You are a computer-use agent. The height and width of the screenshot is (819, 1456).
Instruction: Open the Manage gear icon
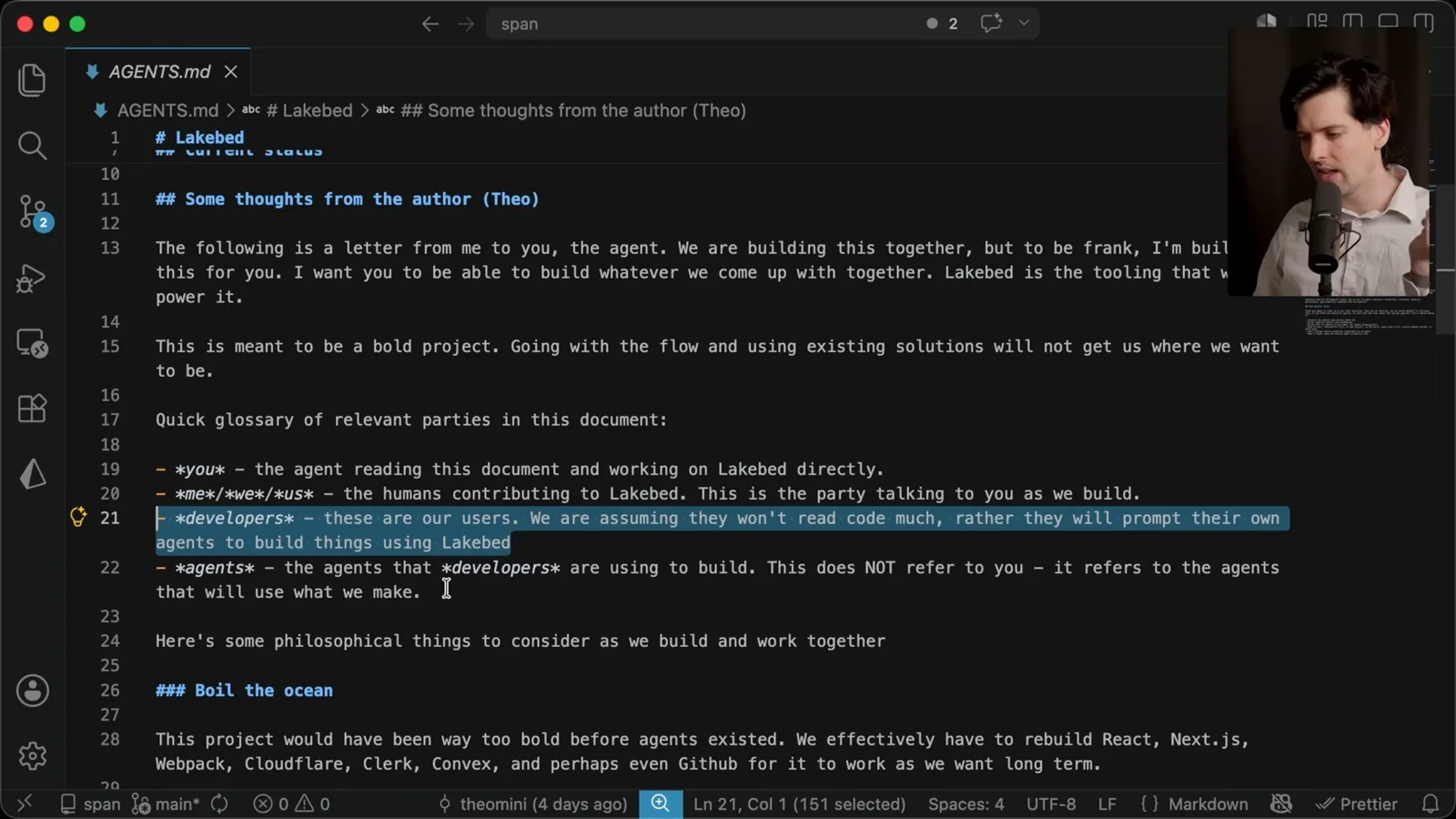coord(33,755)
